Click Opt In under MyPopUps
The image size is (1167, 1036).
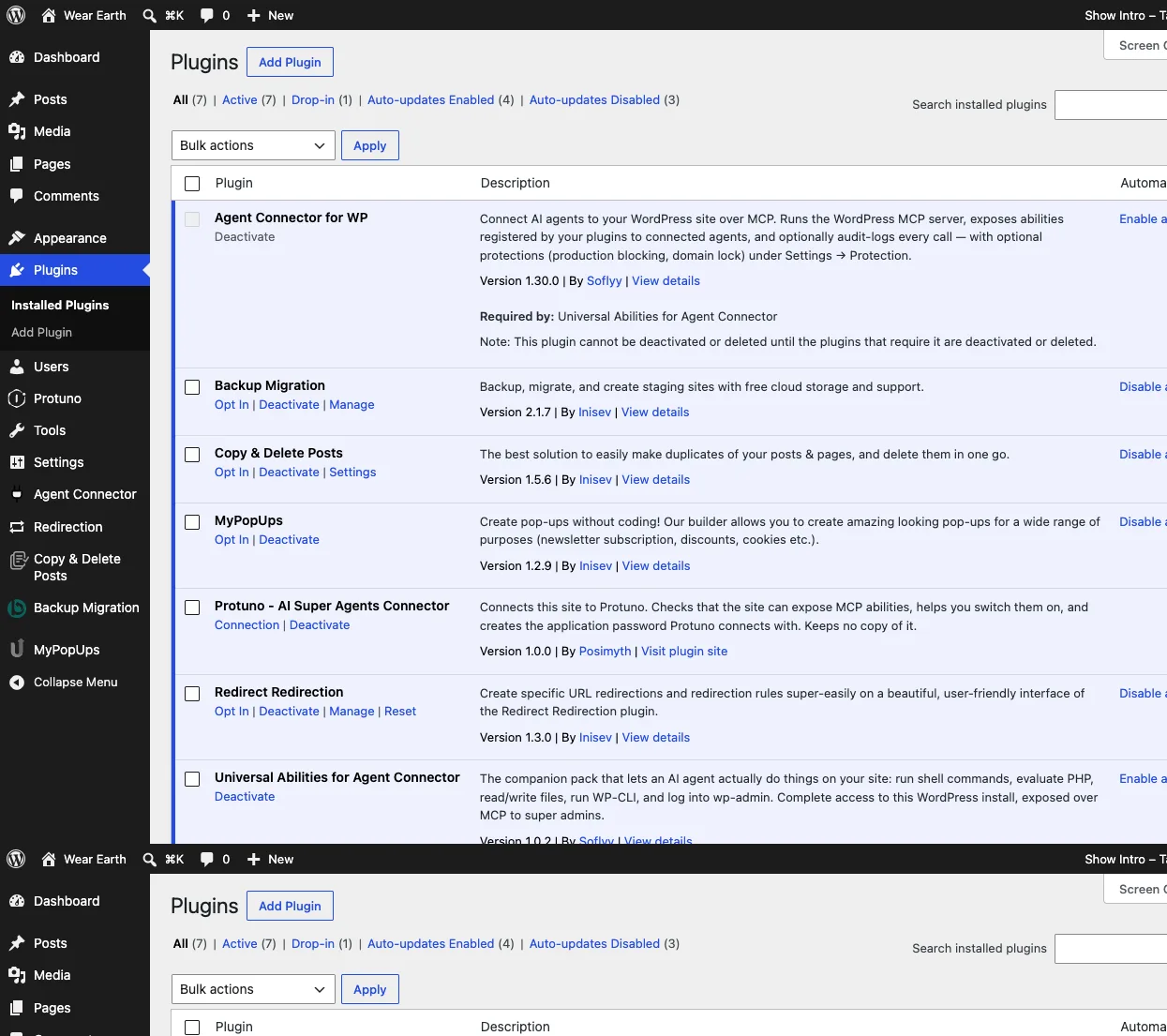(x=232, y=539)
